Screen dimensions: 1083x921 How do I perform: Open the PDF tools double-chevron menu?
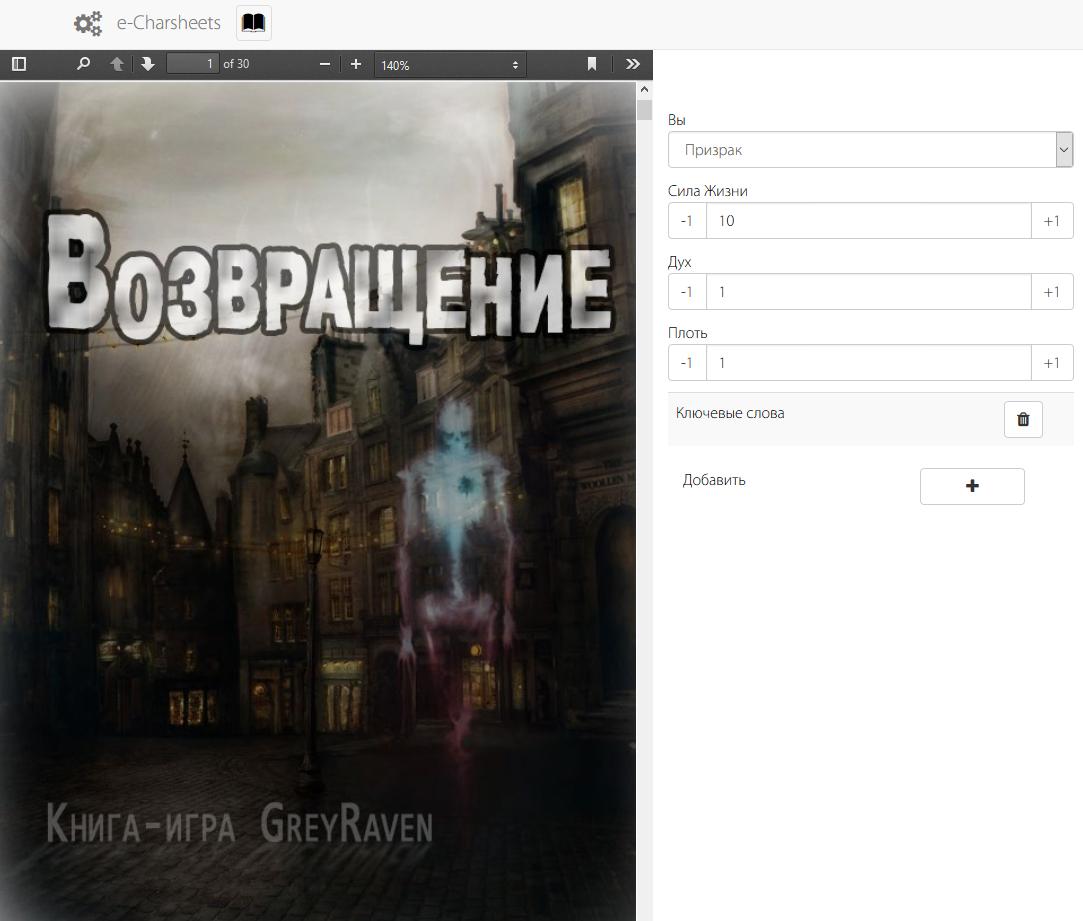tap(633, 64)
